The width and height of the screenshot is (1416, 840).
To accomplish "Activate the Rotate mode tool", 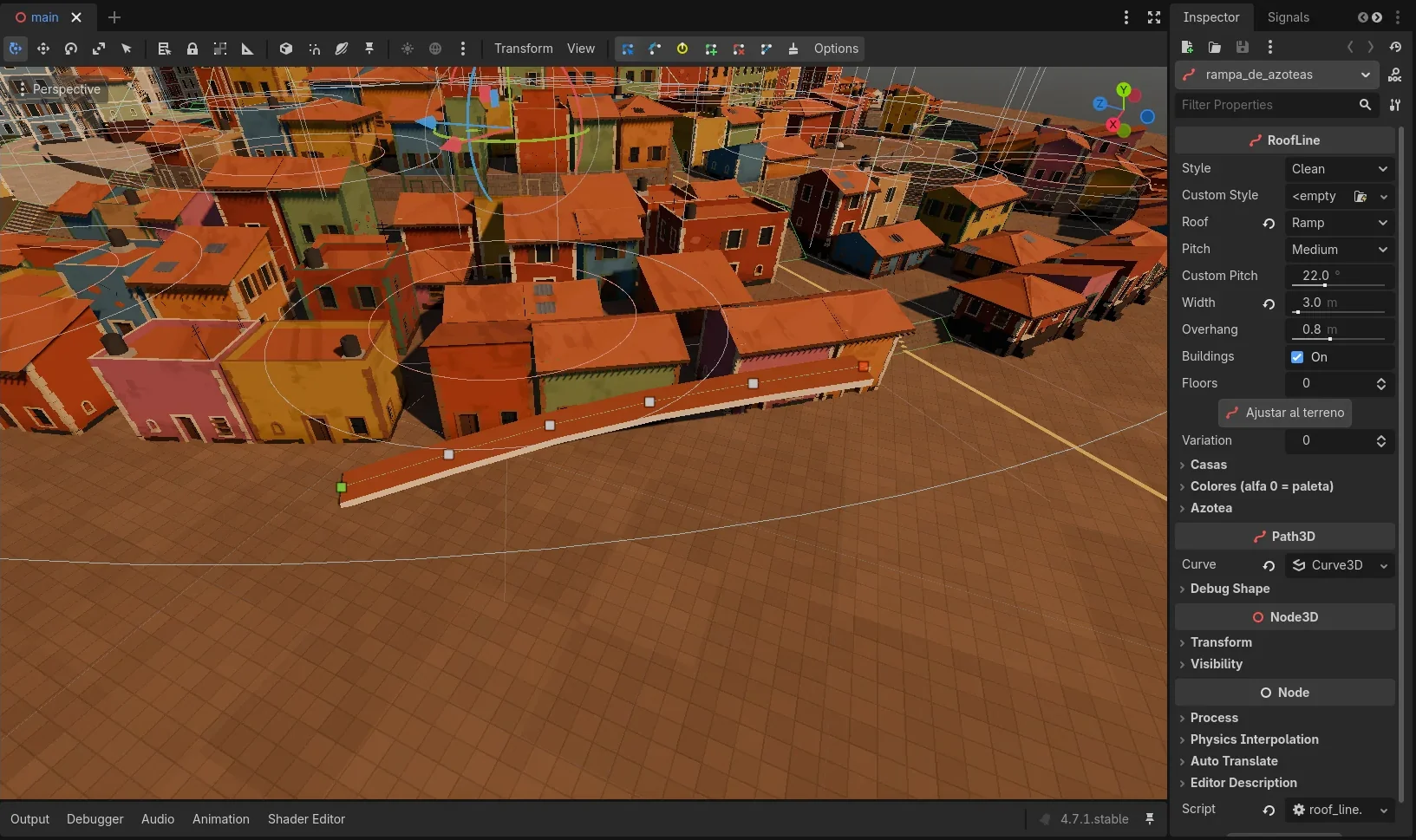I will [71, 49].
